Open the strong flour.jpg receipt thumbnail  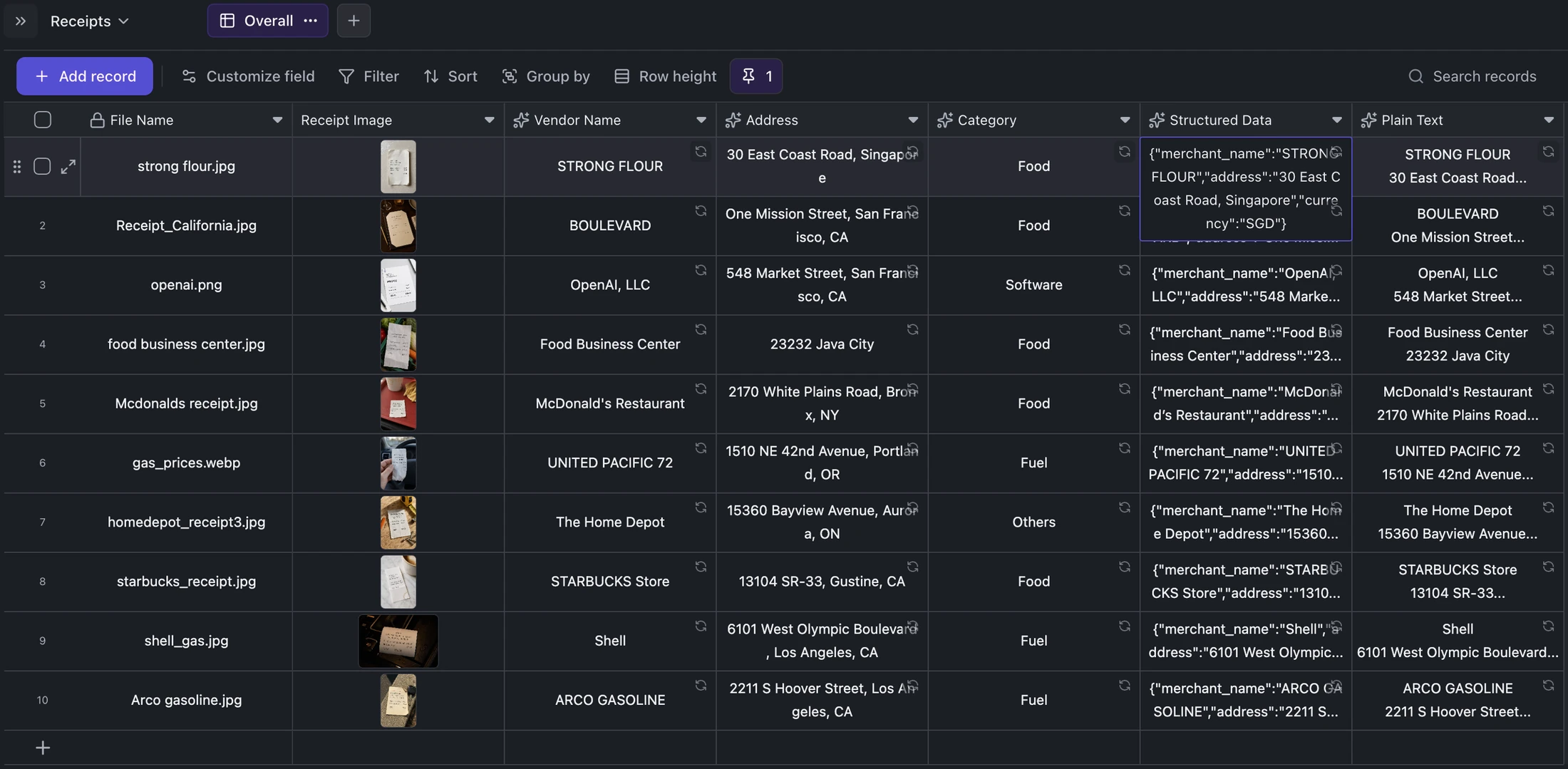point(398,166)
